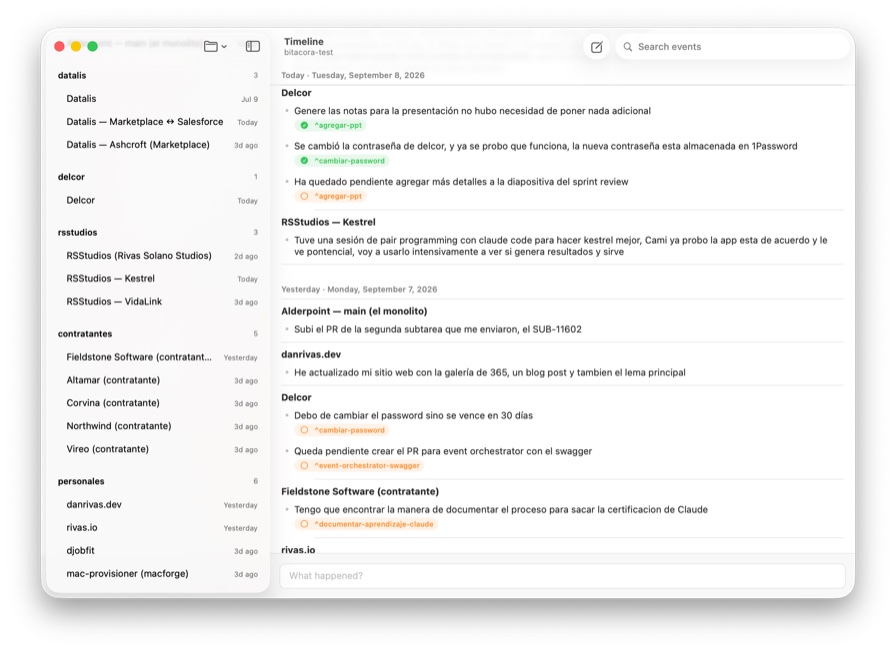The height and width of the screenshot is (652, 896).
Task: Click entry about contraseña stored in 1Password
Action: (546, 146)
